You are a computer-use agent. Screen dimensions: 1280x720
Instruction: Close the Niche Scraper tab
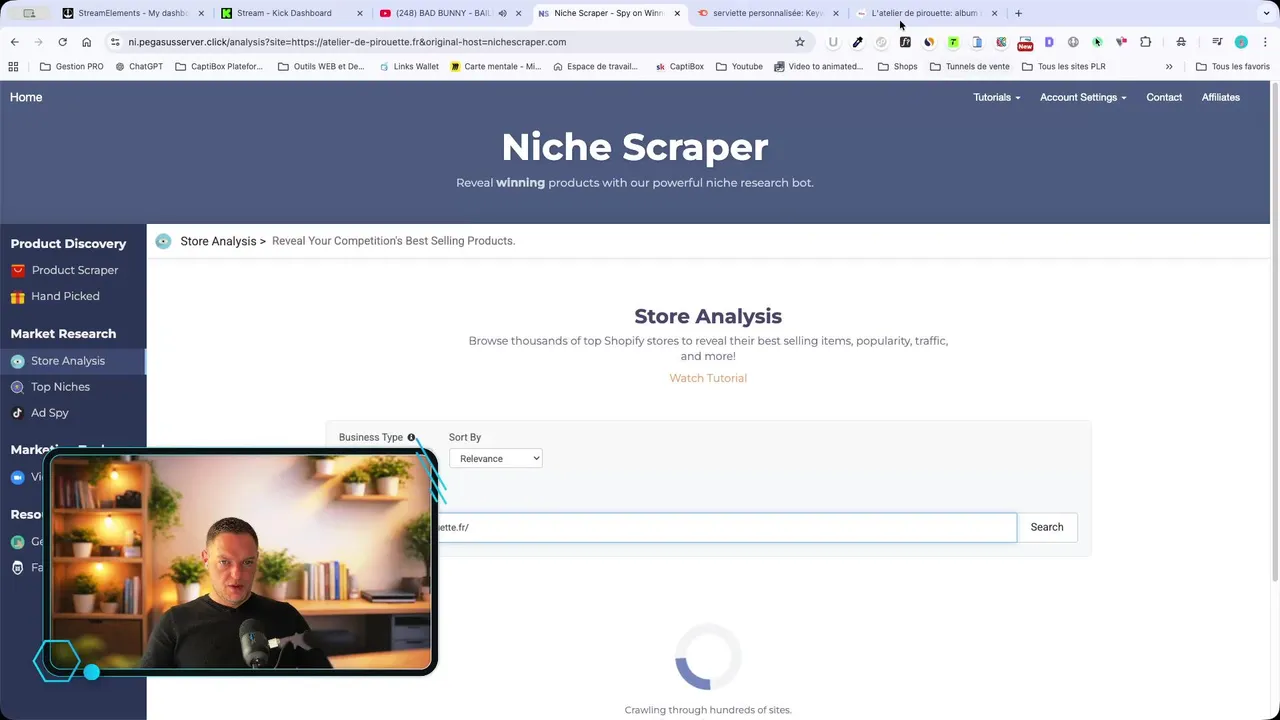click(x=677, y=13)
